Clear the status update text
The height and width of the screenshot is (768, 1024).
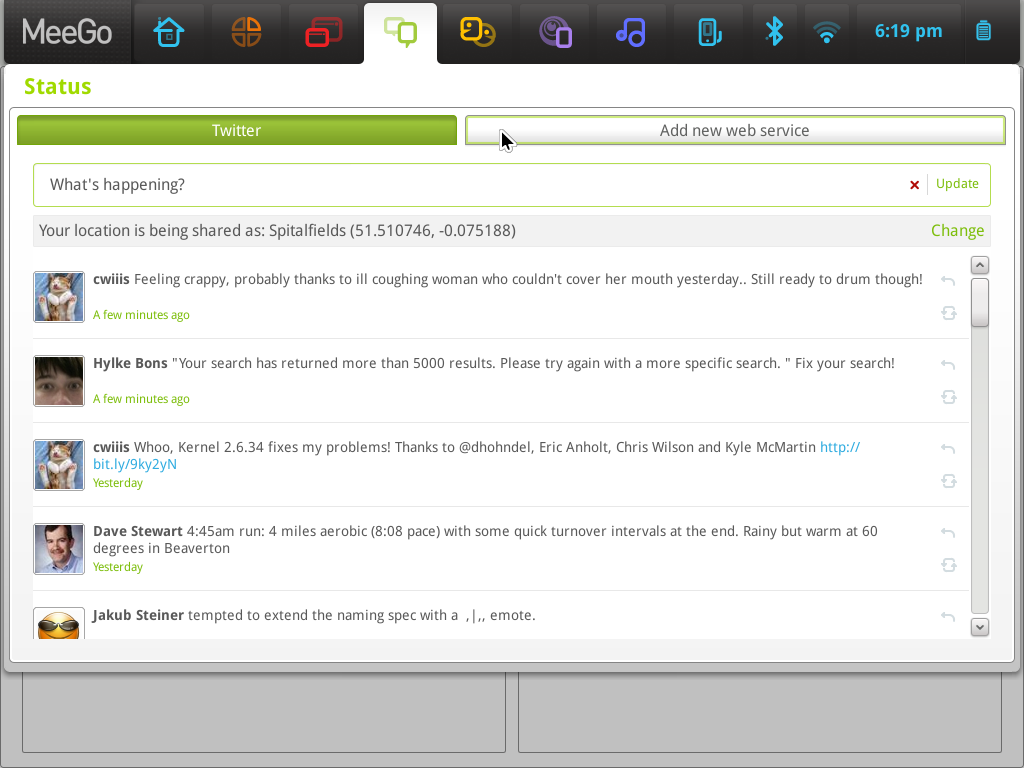point(914,185)
